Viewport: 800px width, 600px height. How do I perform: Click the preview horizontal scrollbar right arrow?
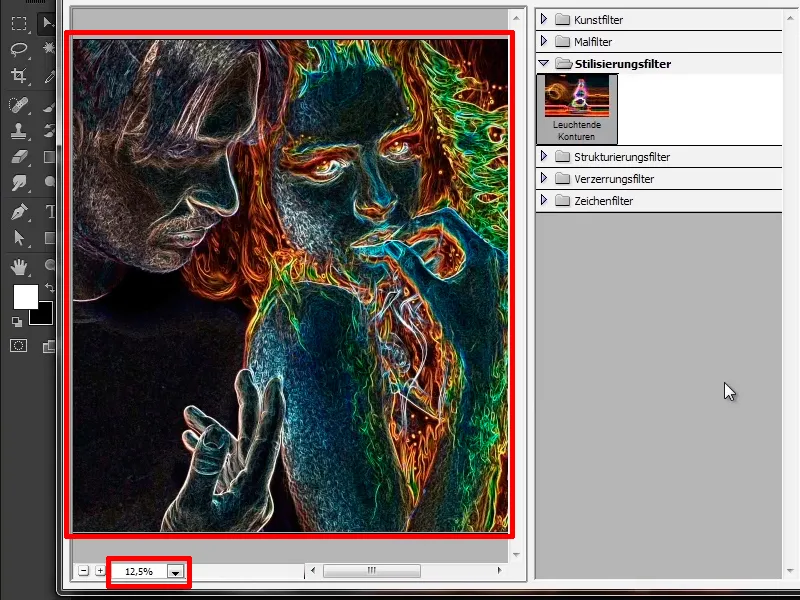(x=499, y=570)
